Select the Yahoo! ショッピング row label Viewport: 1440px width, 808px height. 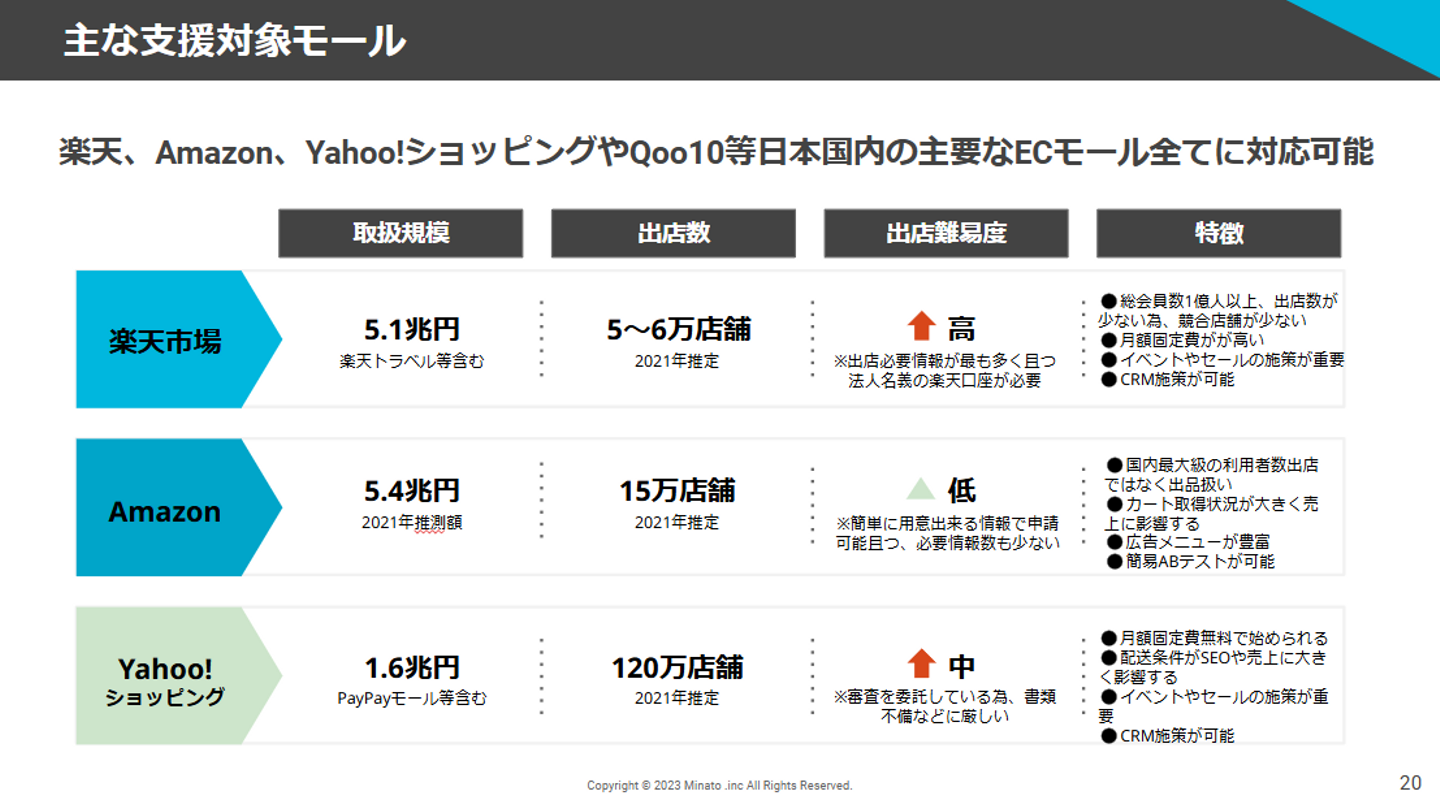(165, 682)
